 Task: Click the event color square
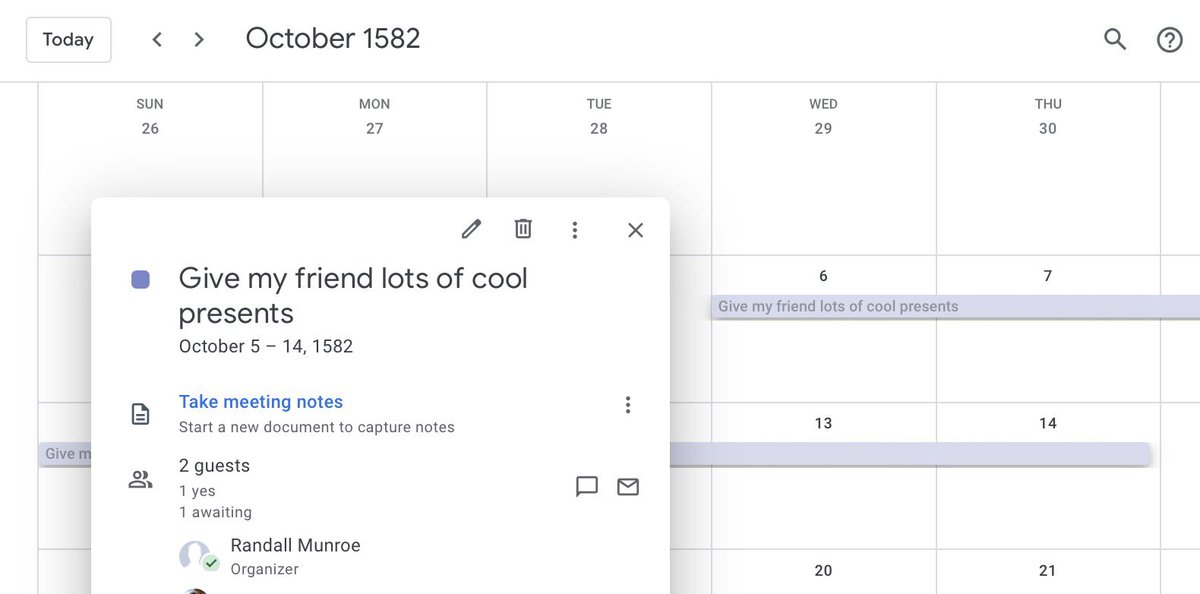pos(141,280)
